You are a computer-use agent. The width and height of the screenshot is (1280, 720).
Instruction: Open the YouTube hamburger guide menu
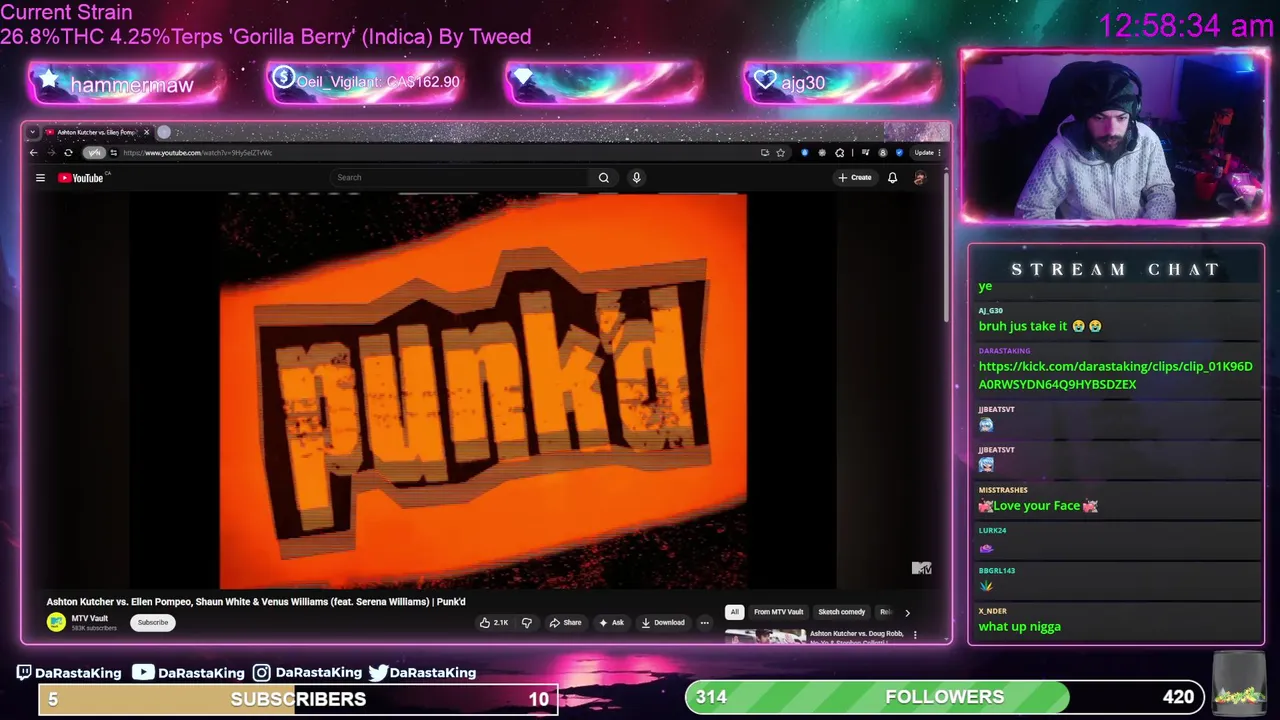click(x=40, y=178)
